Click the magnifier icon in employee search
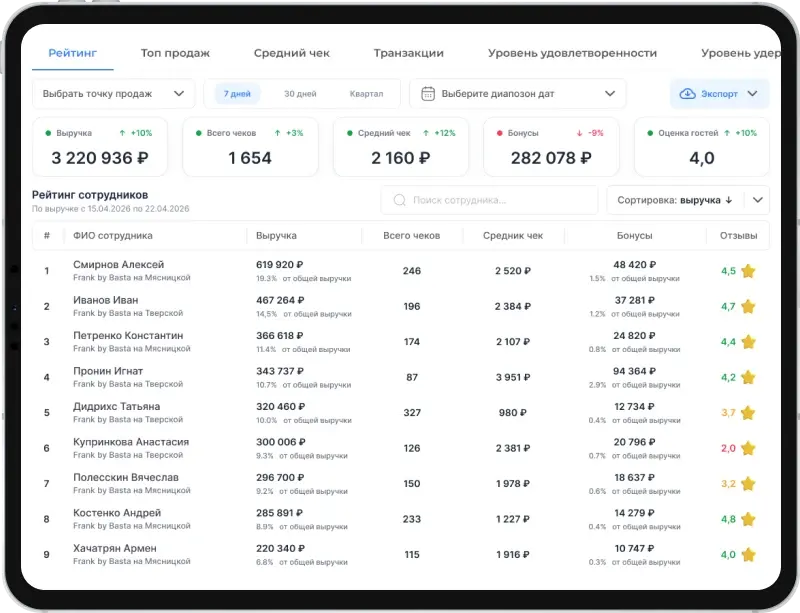800x613 pixels. tap(399, 200)
